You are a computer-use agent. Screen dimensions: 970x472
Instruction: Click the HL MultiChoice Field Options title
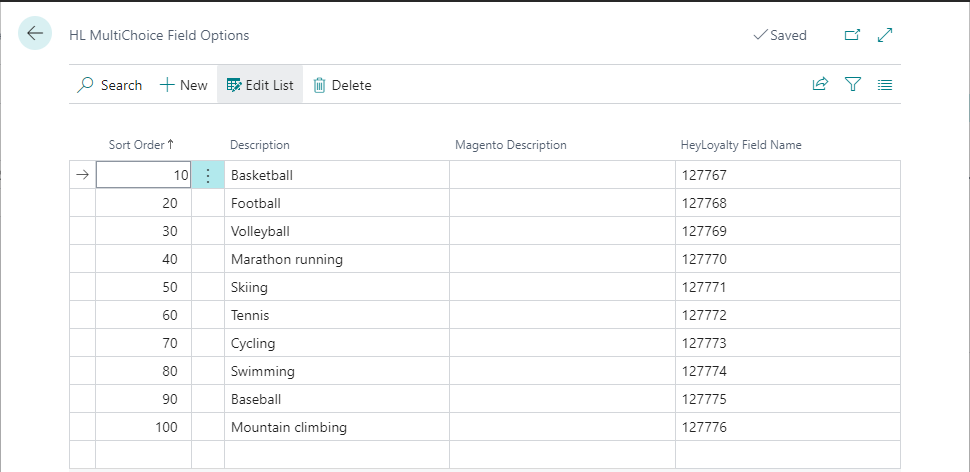click(159, 35)
